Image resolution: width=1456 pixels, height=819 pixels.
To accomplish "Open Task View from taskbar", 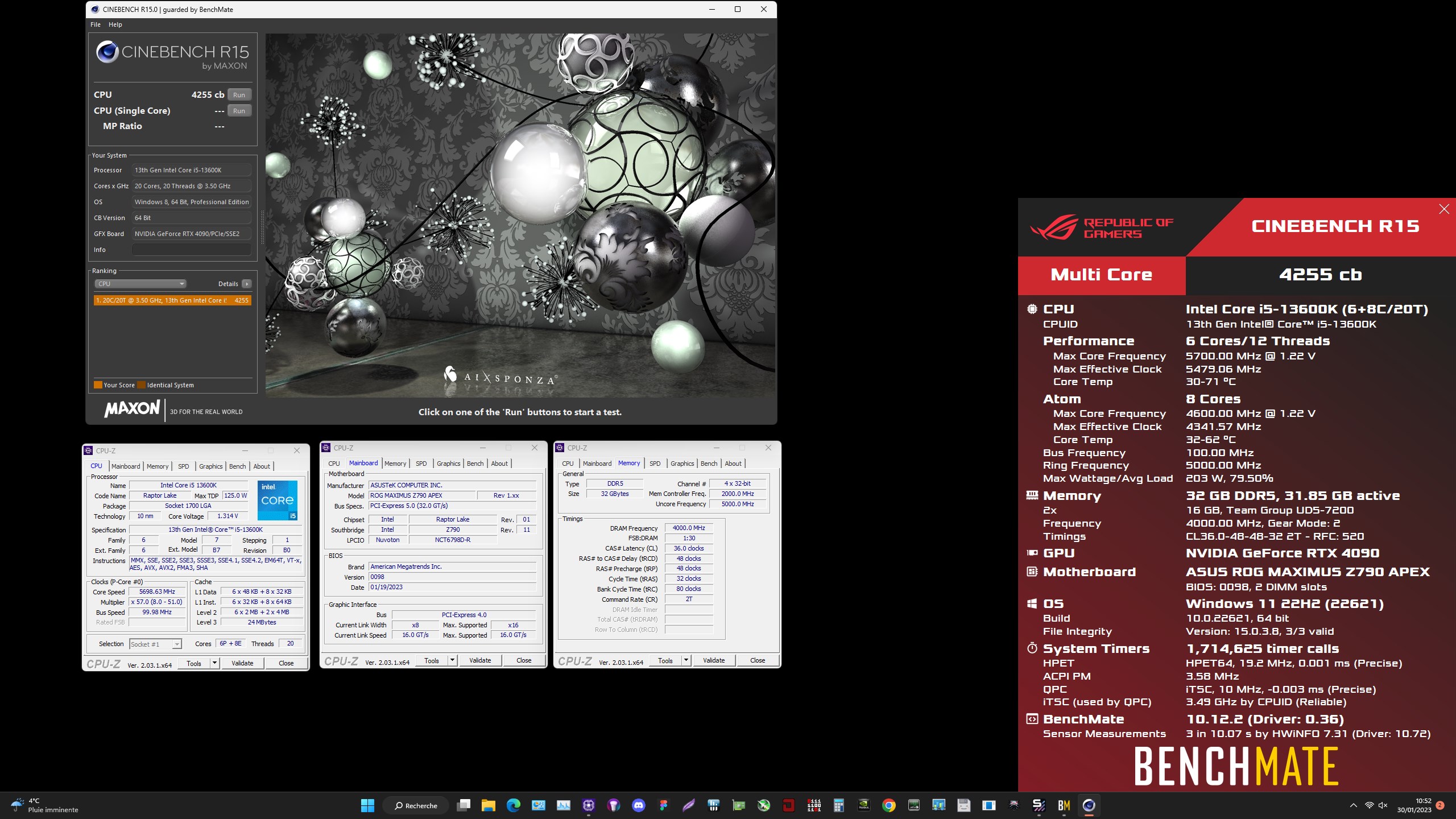I will [464, 805].
